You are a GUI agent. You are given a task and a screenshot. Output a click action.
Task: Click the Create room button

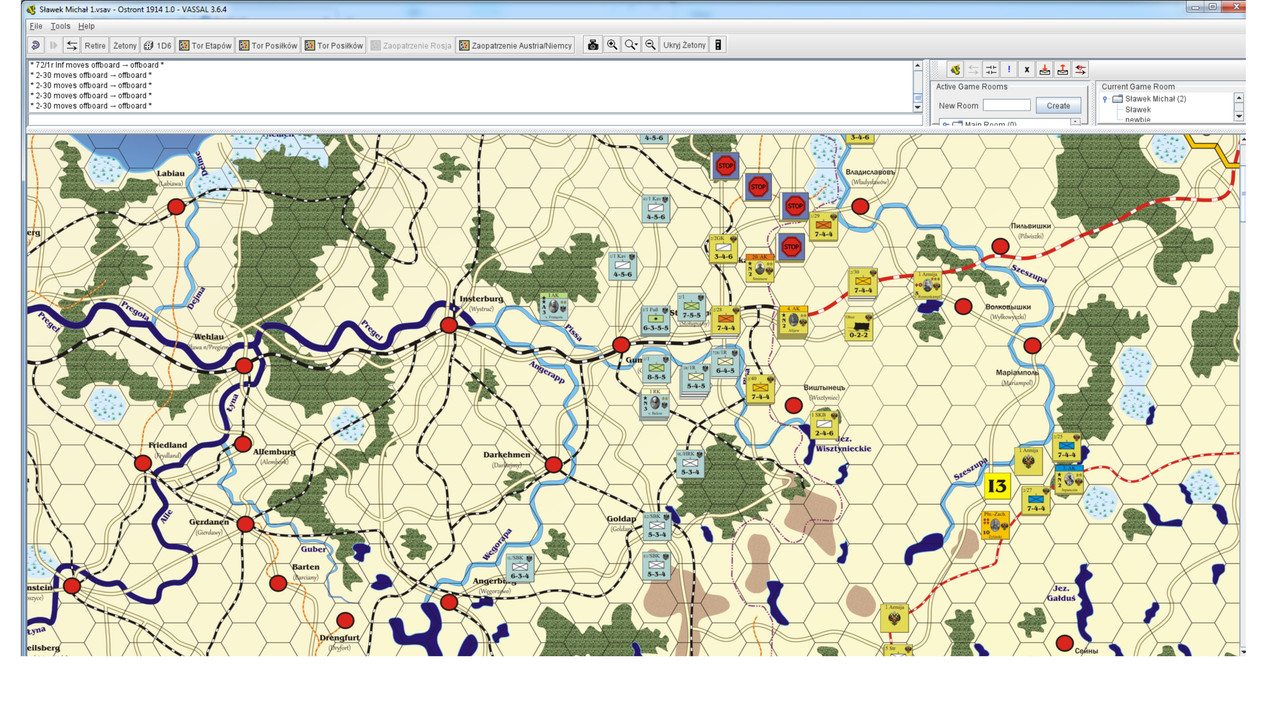click(x=1058, y=105)
